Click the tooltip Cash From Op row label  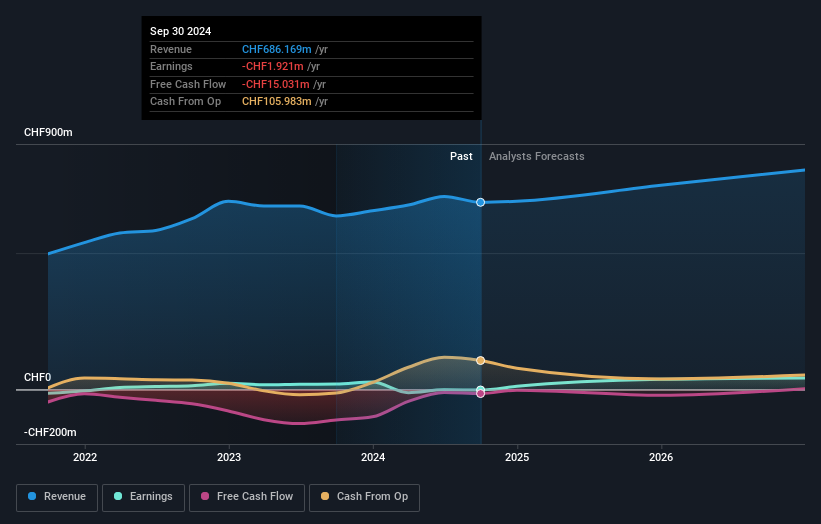pyautogui.click(x=185, y=102)
